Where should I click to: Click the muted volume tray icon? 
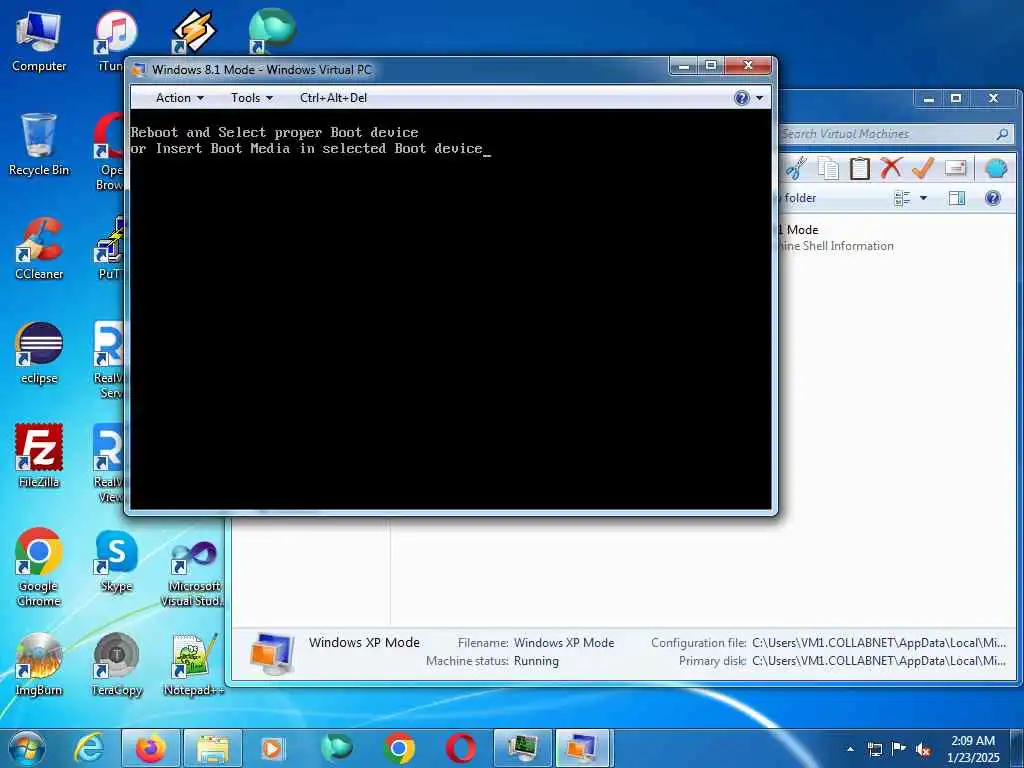[x=923, y=749]
